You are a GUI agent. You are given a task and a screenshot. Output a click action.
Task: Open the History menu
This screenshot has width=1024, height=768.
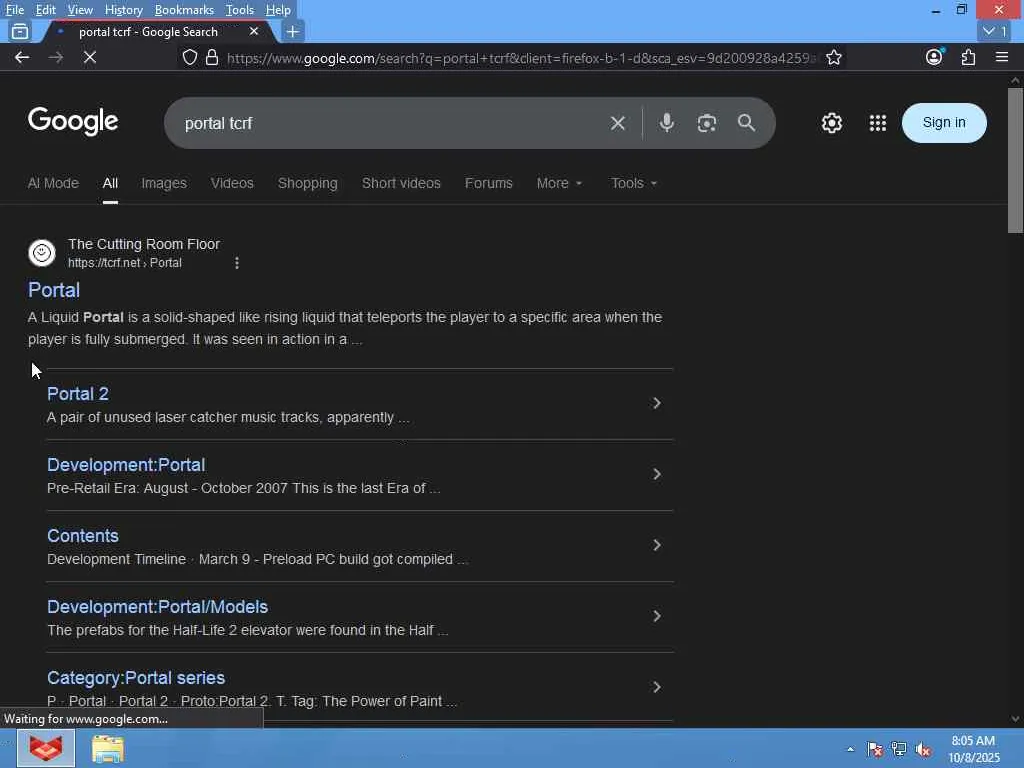point(123,10)
